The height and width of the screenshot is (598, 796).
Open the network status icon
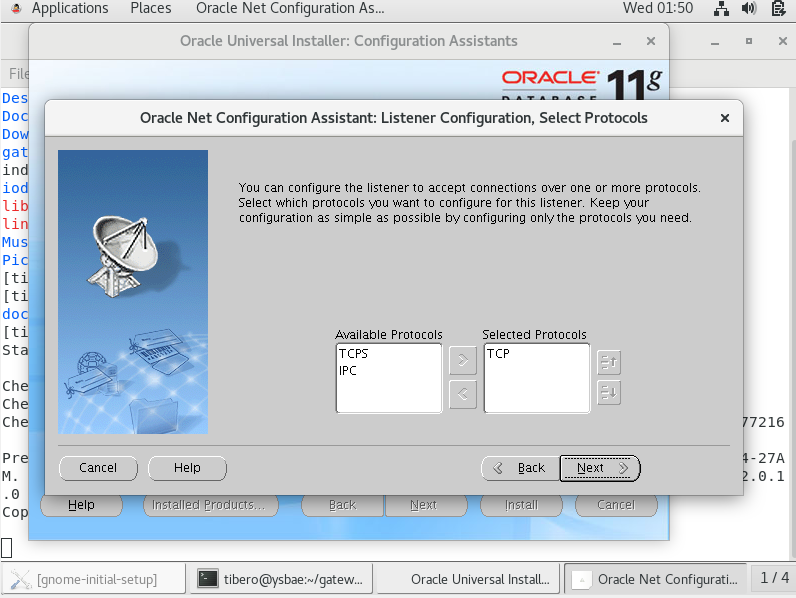[721, 9]
